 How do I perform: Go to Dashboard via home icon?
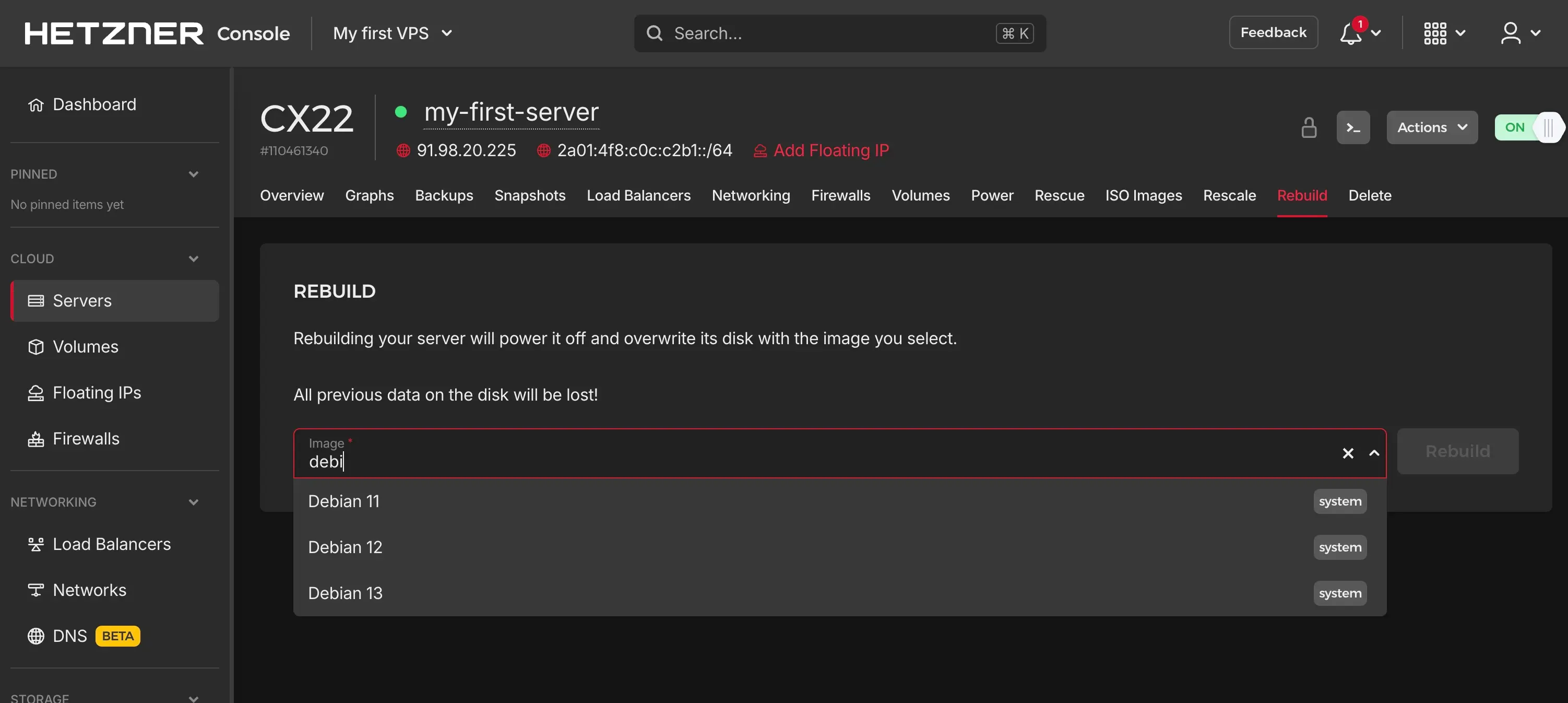click(36, 105)
